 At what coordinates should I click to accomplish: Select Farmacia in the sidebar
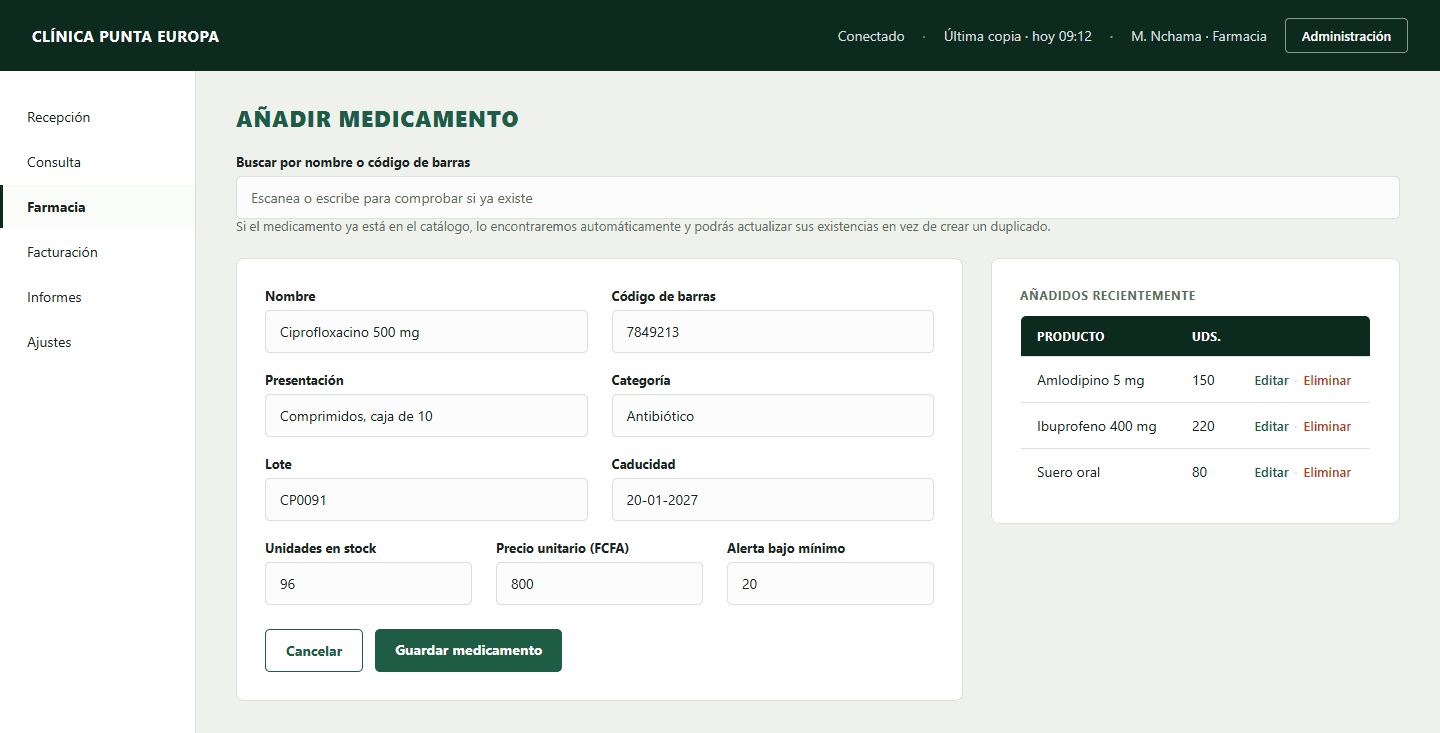(98, 207)
